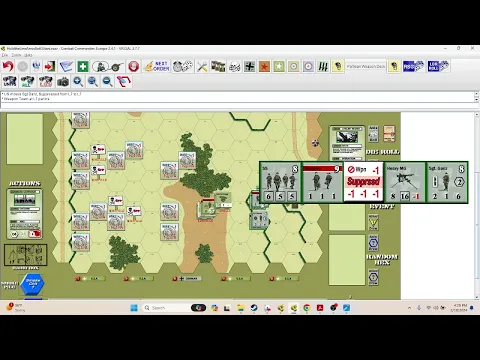Image resolution: width=480 pixels, height=360 pixels.
Task: Click the chat log text area
Action: (237, 97)
